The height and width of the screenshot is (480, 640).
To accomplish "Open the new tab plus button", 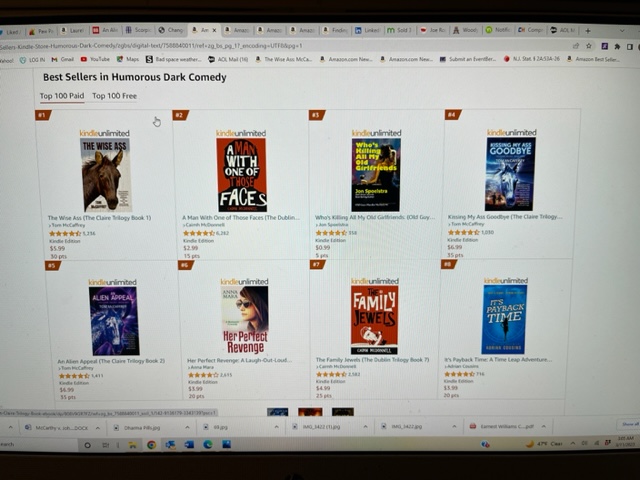I will coord(588,31).
